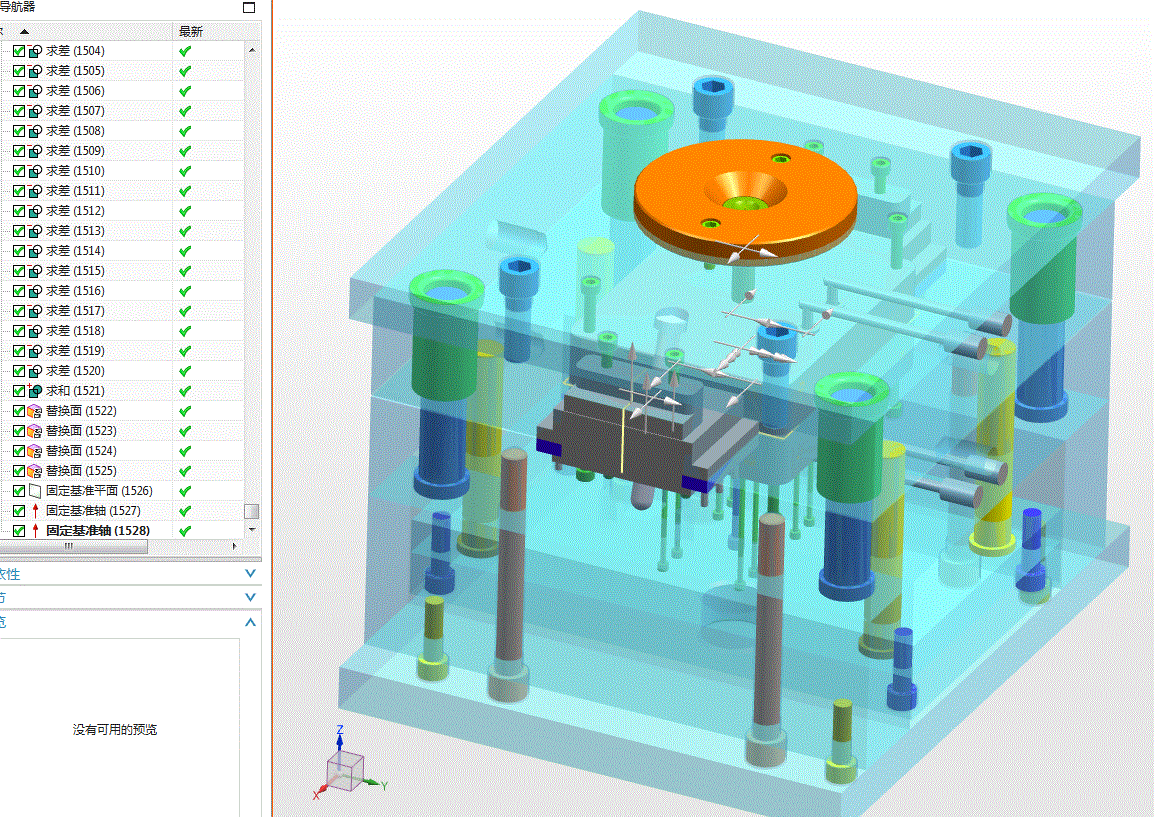Click the subtract icon of 求差 (1504)
Image resolution: width=1154 pixels, height=817 pixels.
tap(35, 52)
